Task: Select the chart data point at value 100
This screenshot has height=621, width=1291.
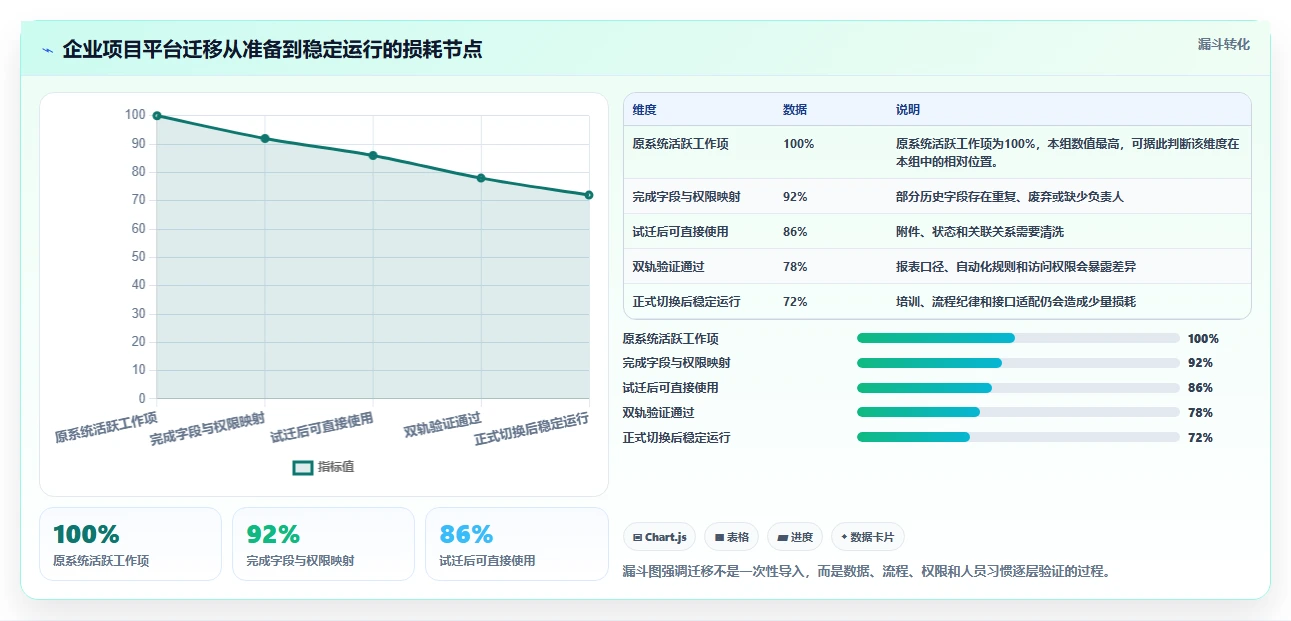Action: pos(157,116)
